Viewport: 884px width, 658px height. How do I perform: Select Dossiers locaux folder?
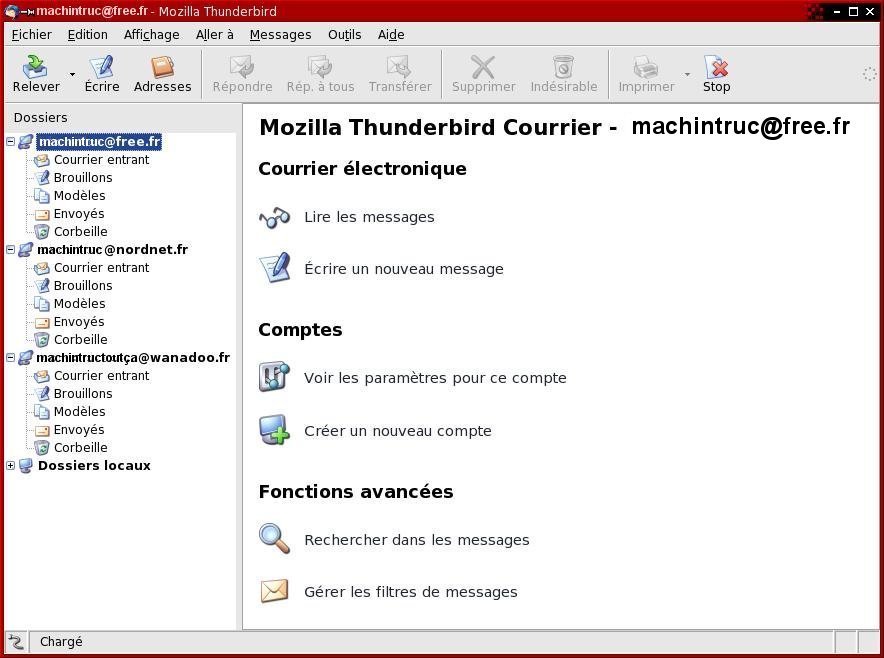coord(94,466)
